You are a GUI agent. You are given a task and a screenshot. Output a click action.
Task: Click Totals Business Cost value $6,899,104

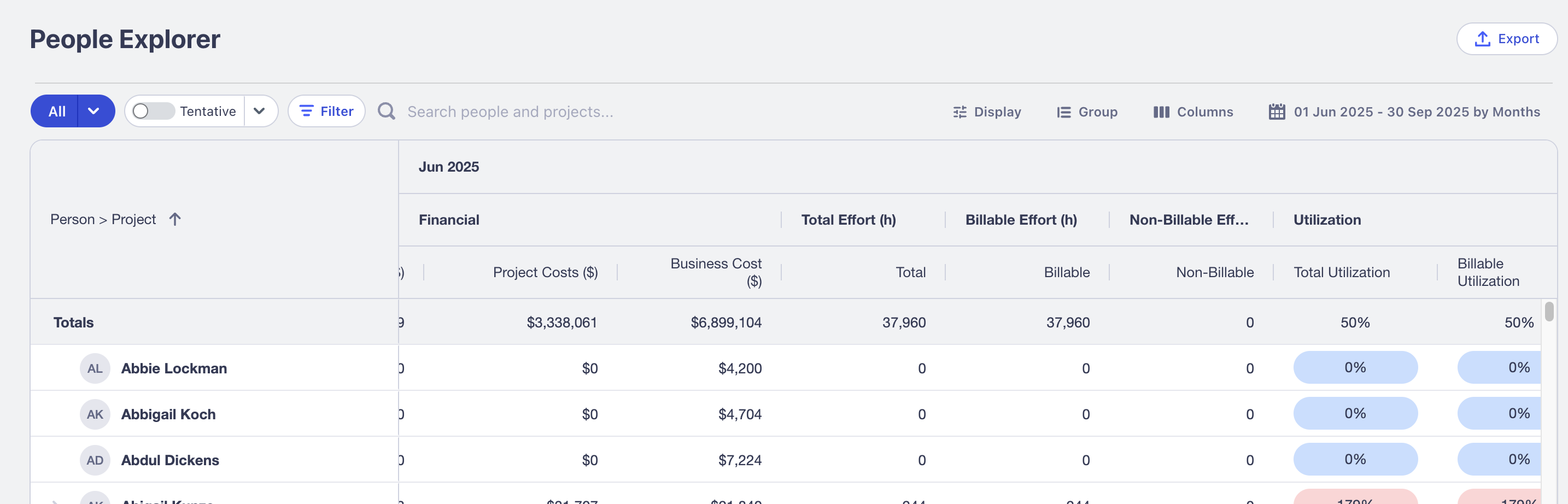726,323
